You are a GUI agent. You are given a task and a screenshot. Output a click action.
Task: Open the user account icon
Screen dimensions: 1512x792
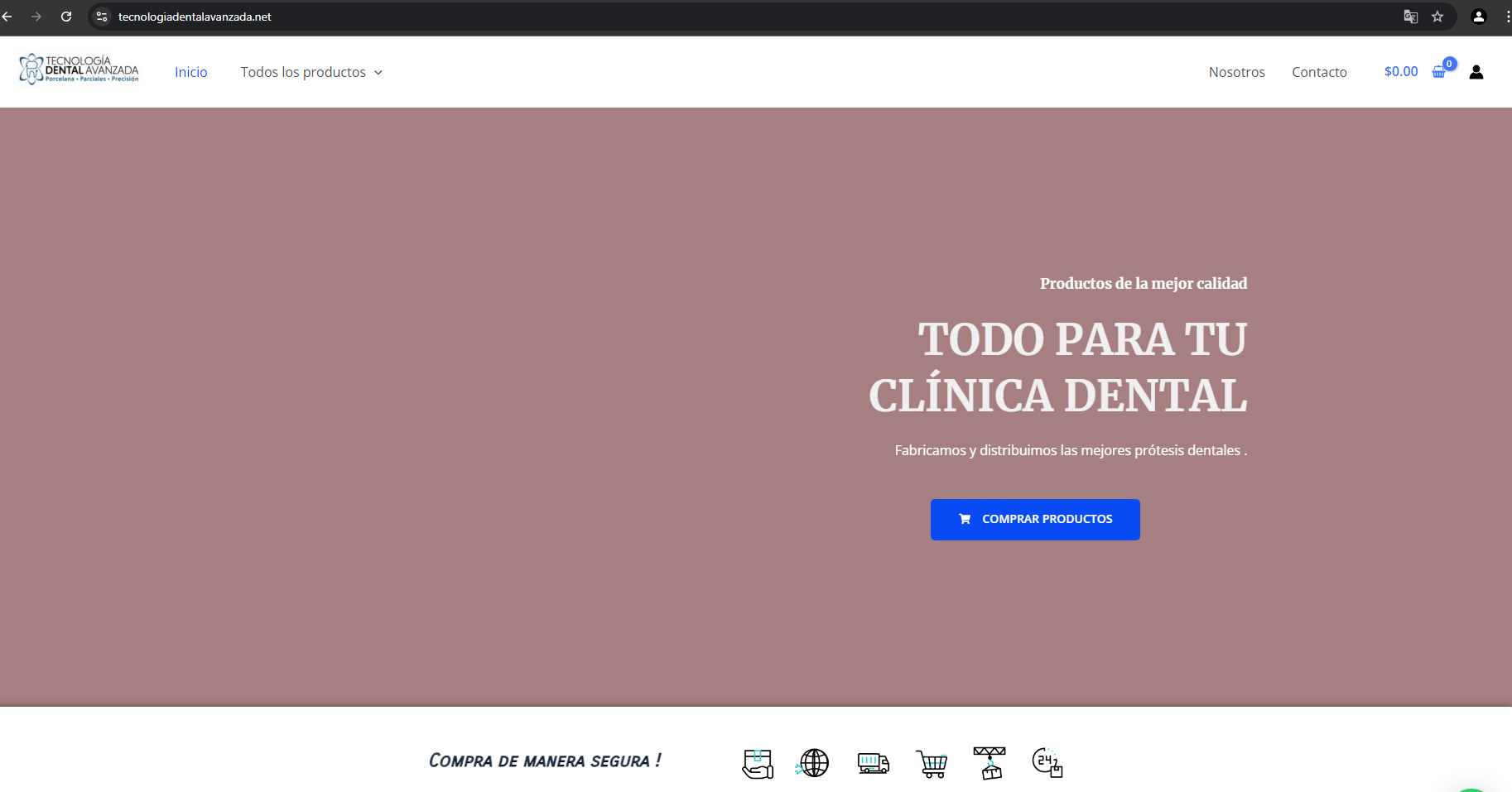point(1476,72)
